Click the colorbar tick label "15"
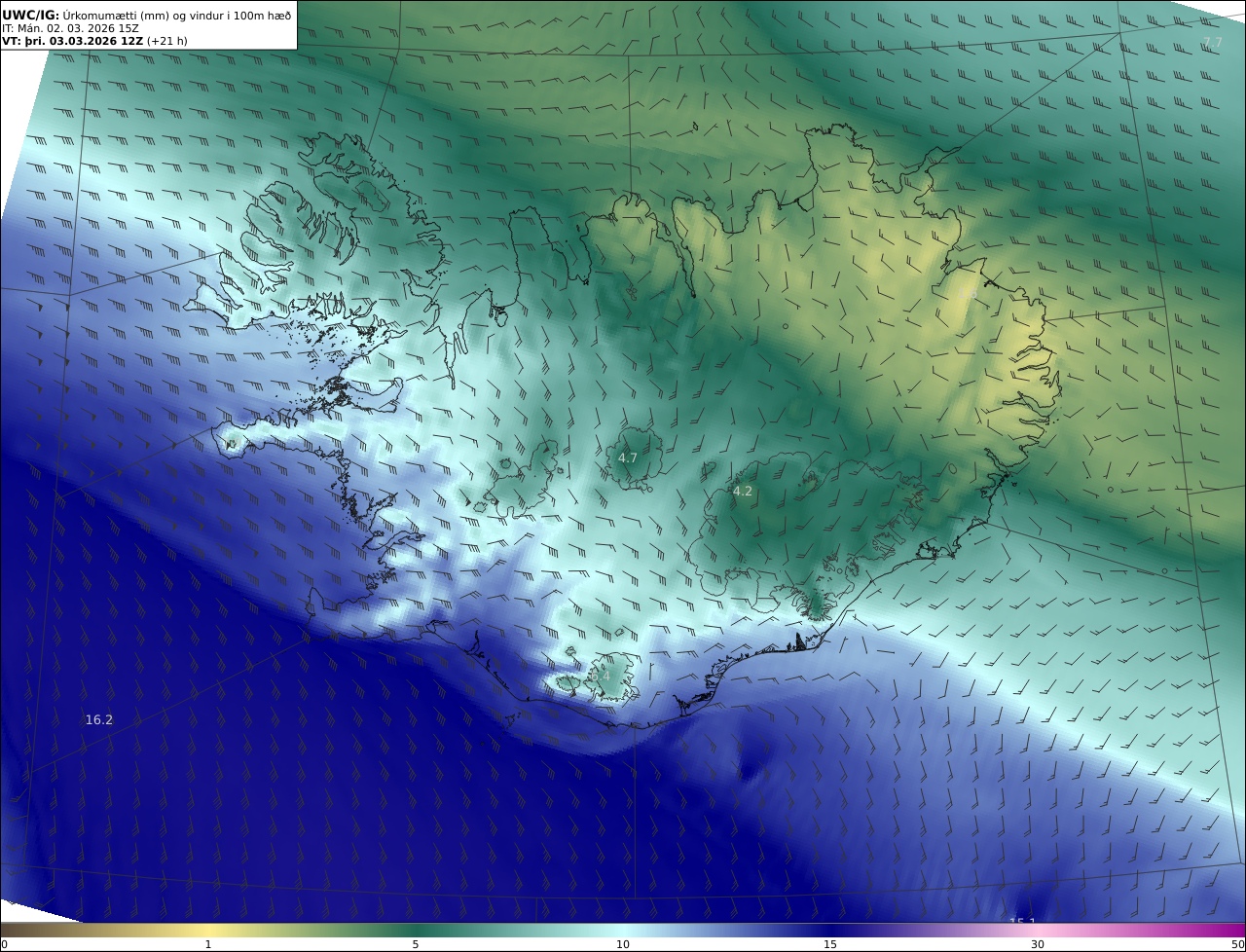Viewport: 1246px width, 952px height. click(830, 944)
